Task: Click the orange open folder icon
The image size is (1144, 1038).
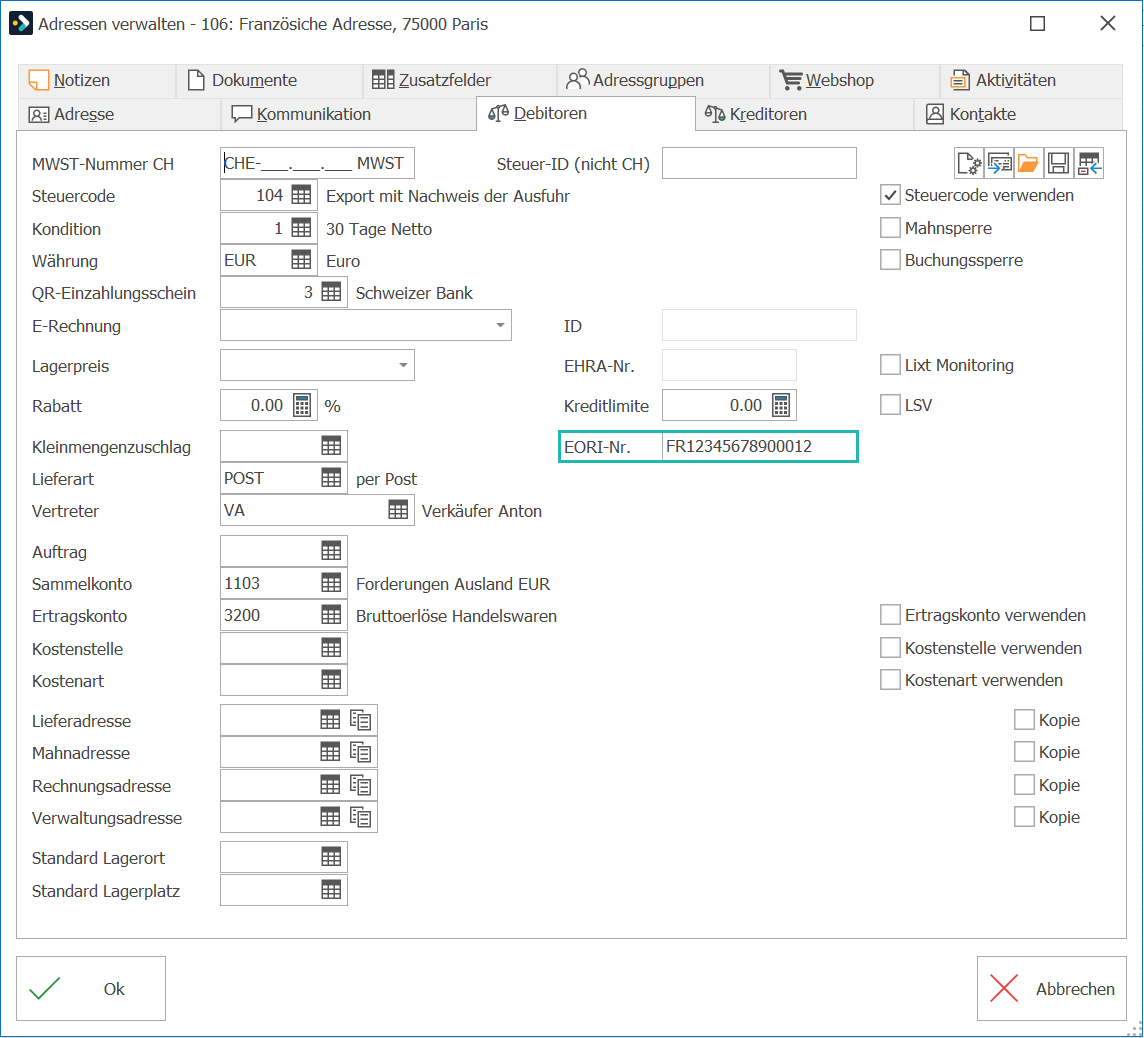Action: 1028,163
